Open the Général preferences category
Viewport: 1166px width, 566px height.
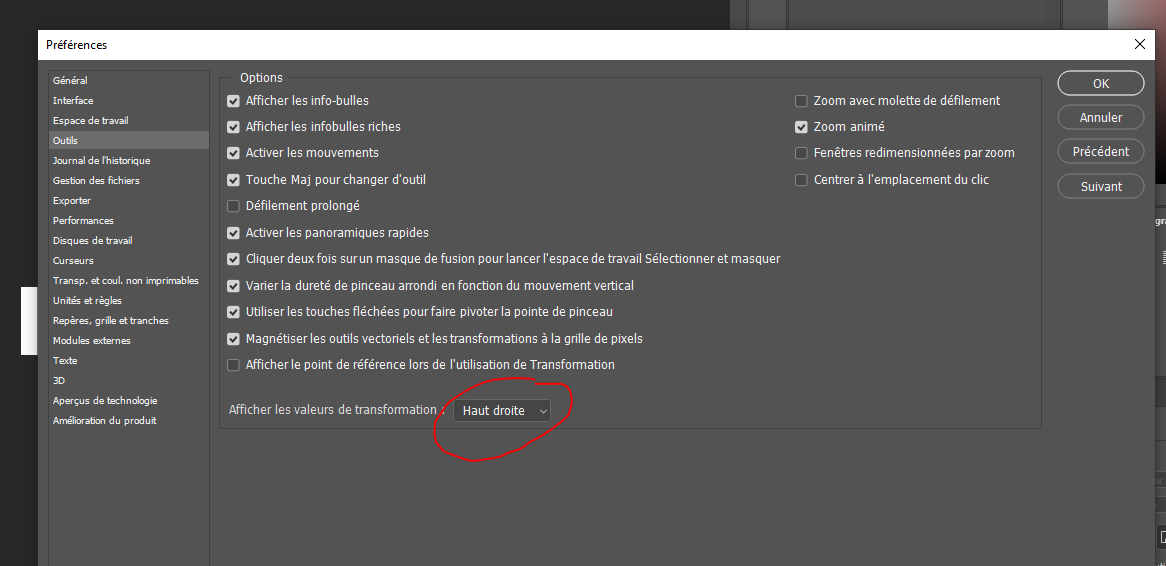coord(70,80)
